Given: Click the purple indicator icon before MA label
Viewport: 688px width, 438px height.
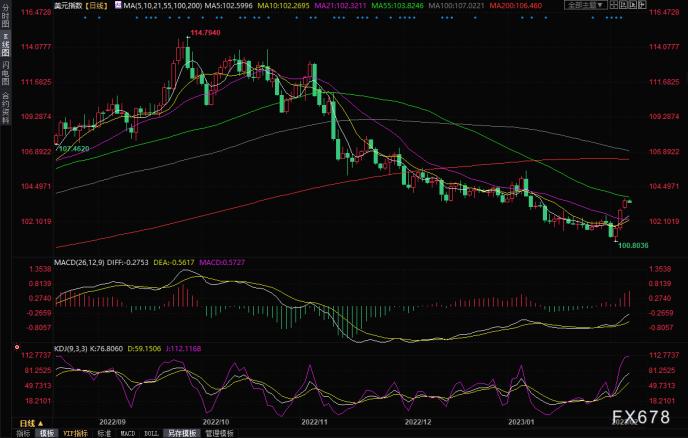Looking at the screenshot, I should click(118, 5).
